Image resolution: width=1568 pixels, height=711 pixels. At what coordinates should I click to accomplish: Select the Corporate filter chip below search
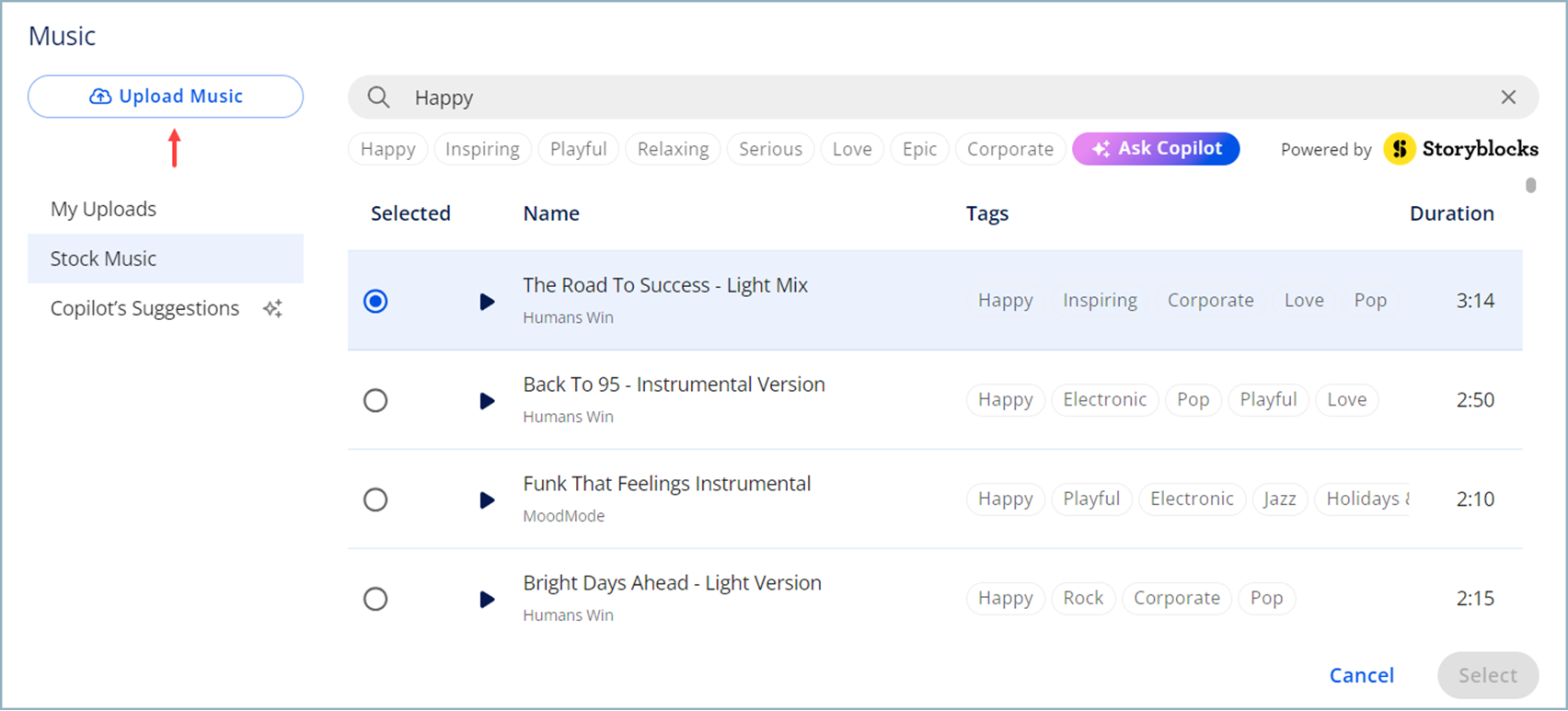pyautogui.click(x=1010, y=149)
